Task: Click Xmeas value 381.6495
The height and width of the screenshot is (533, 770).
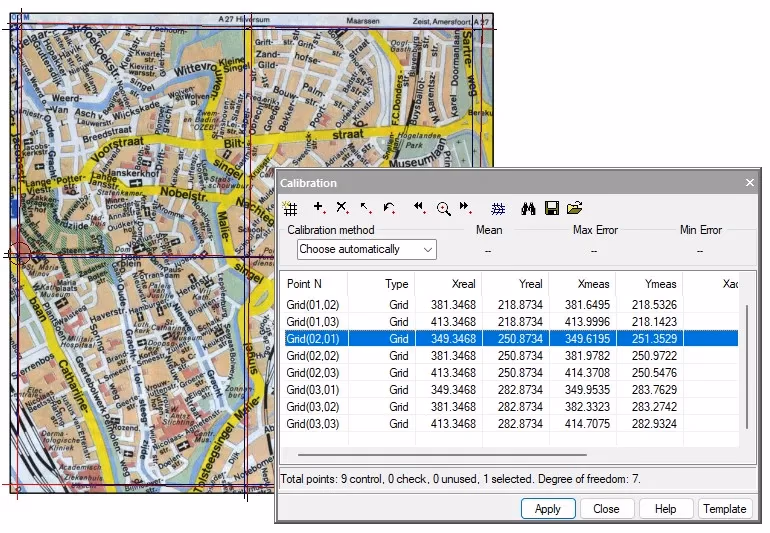Action: [x=587, y=305]
